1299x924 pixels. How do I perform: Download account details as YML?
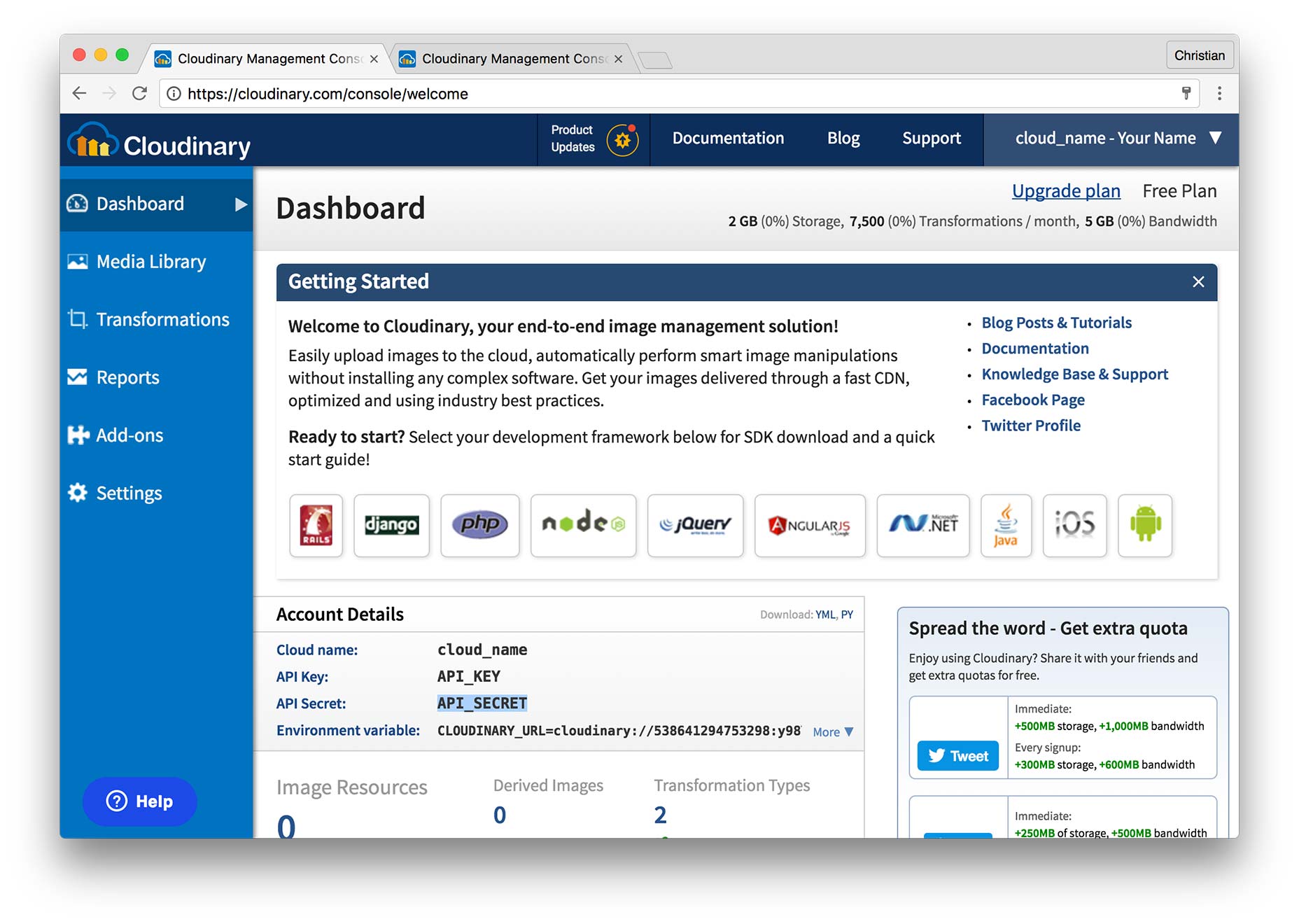coord(825,615)
